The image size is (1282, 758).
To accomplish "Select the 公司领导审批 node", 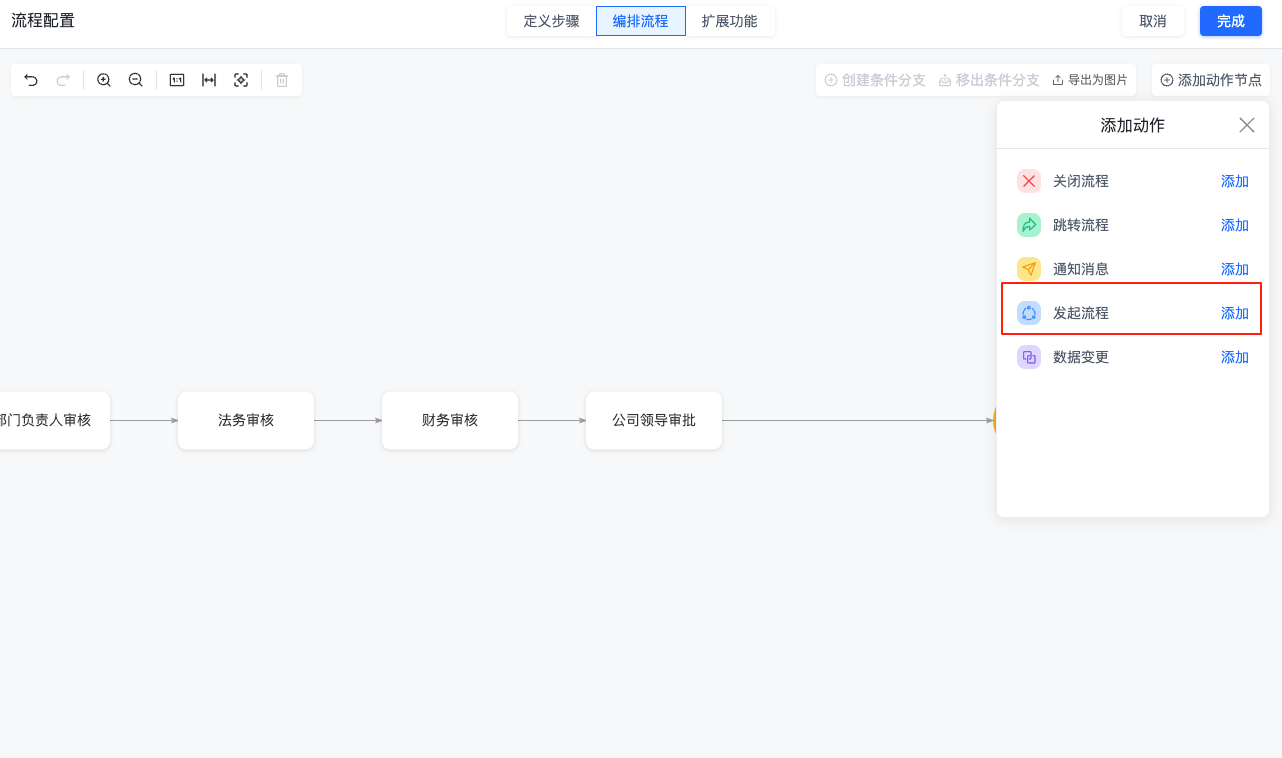I will click(x=654, y=420).
